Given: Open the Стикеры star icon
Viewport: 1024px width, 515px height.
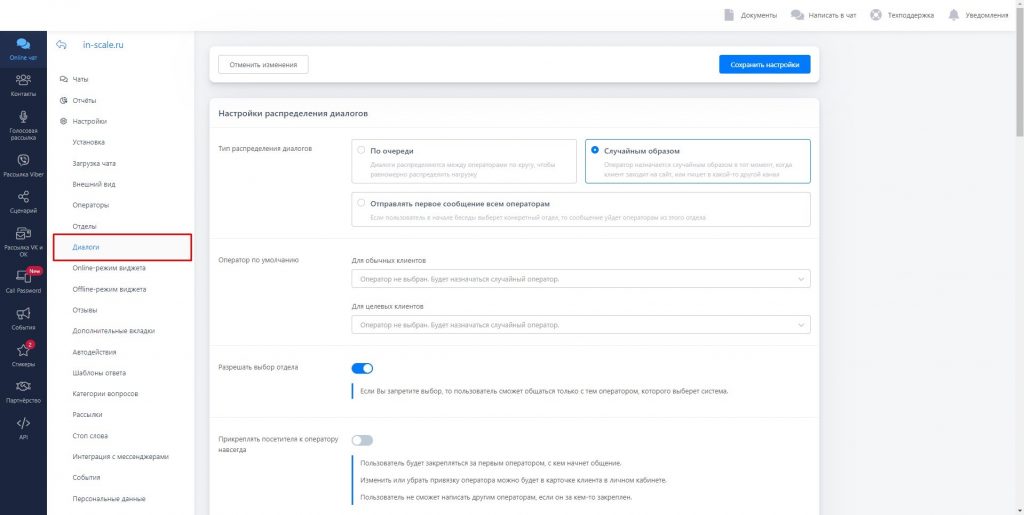Looking at the screenshot, I should [23, 351].
